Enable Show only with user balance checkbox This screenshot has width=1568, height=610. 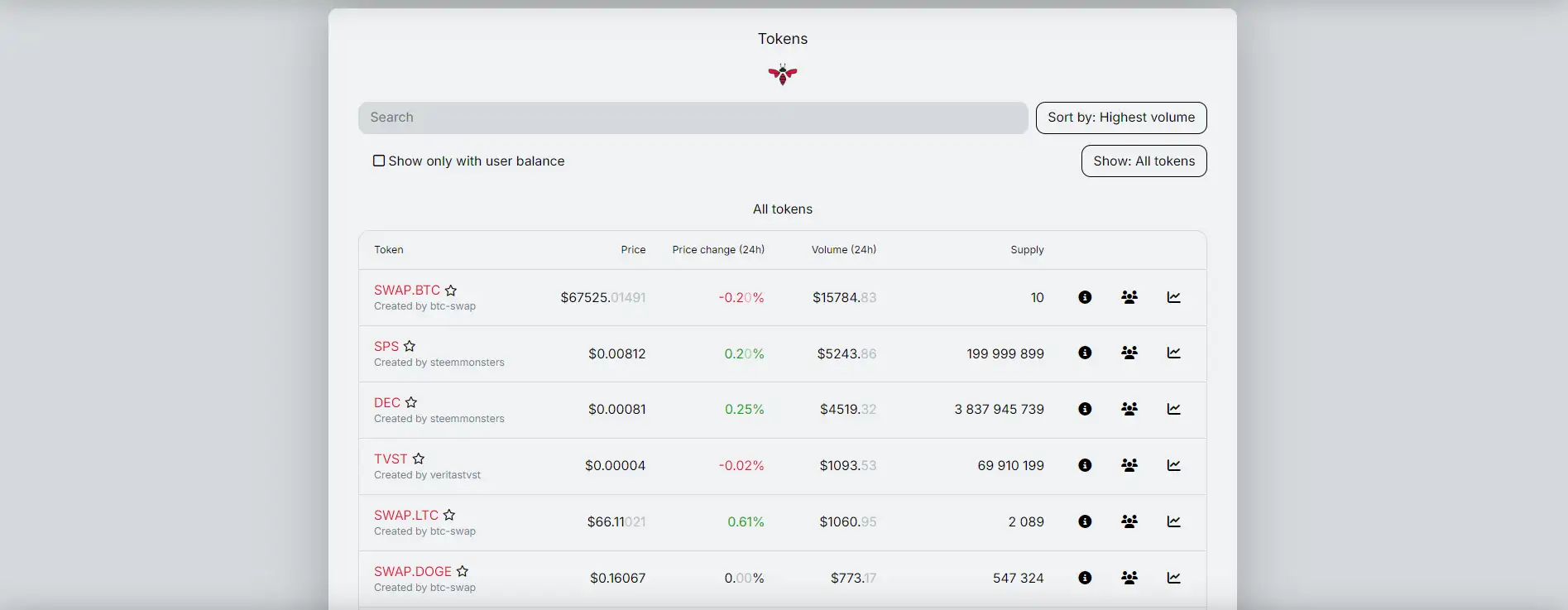click(x=379, y=161)
